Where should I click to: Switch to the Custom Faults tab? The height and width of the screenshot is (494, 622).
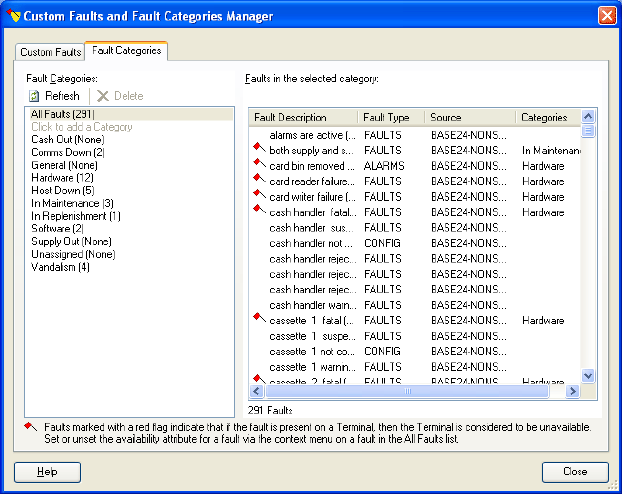click(x=51, y=52)
